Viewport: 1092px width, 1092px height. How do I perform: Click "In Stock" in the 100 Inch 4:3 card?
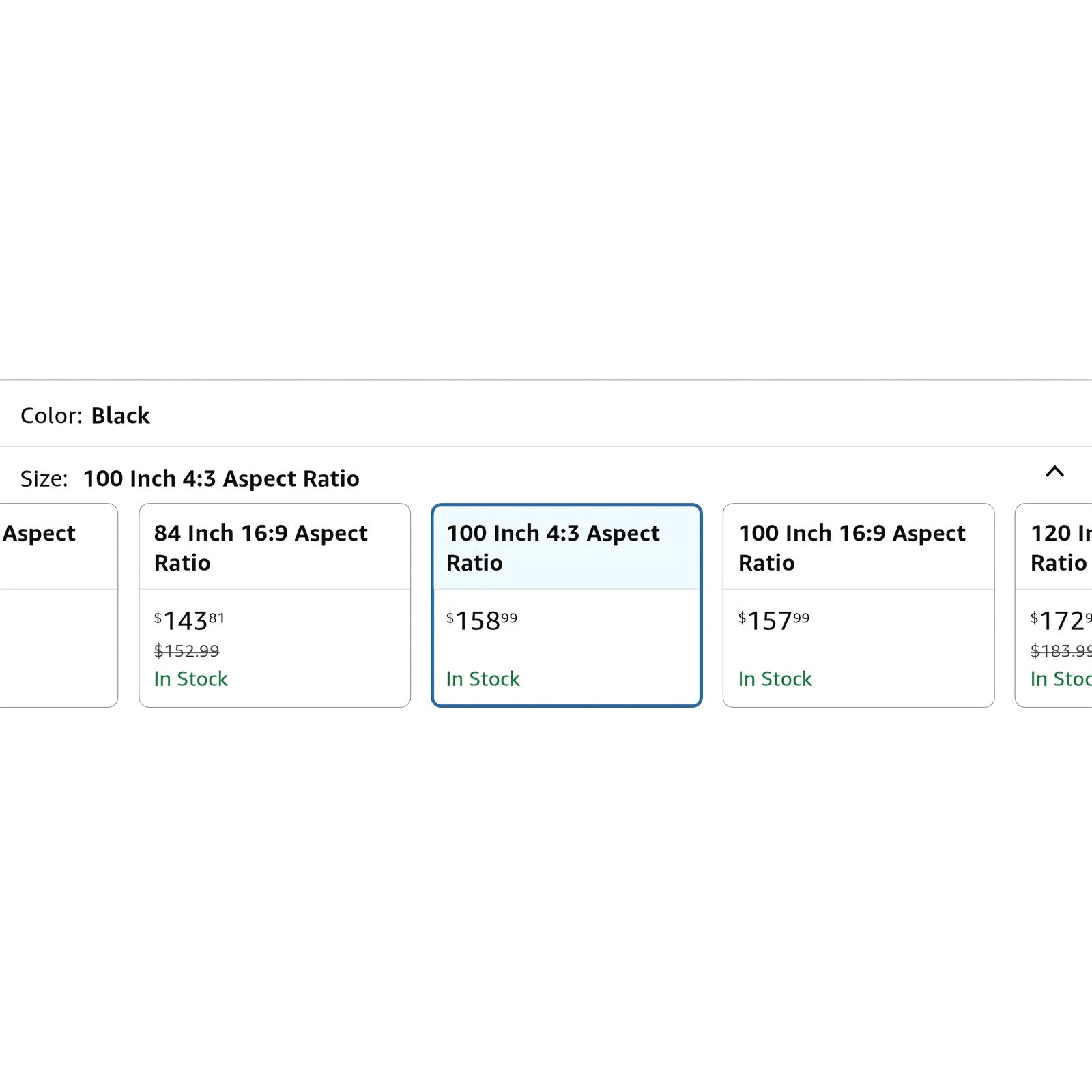point(483,679)
